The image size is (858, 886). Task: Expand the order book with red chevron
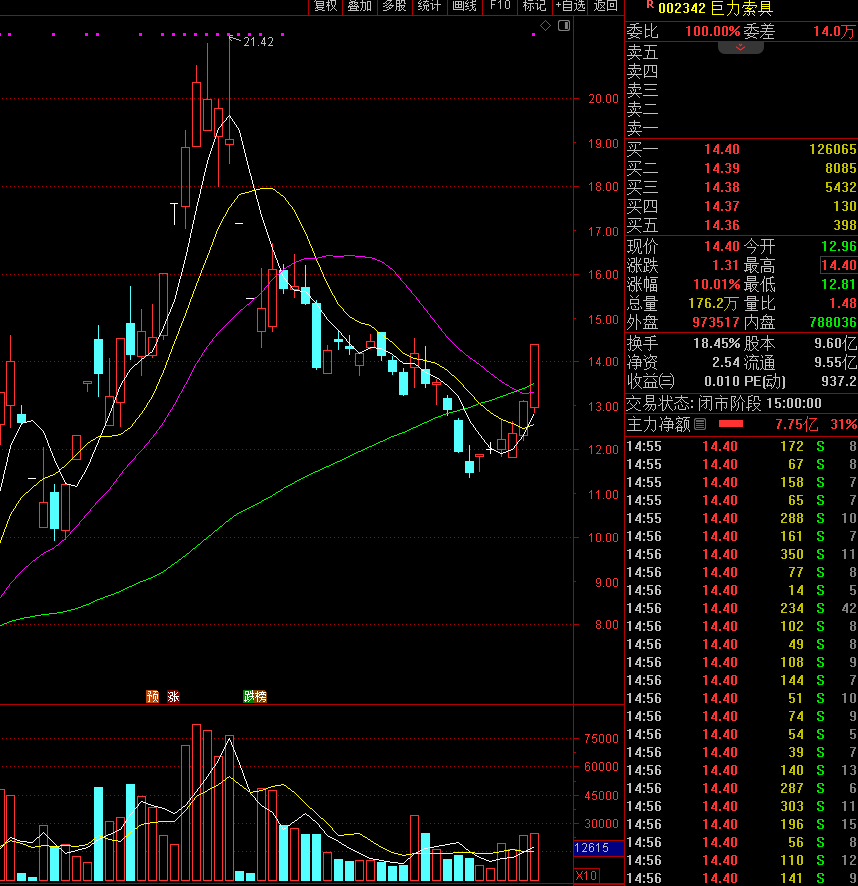(741, 48)
